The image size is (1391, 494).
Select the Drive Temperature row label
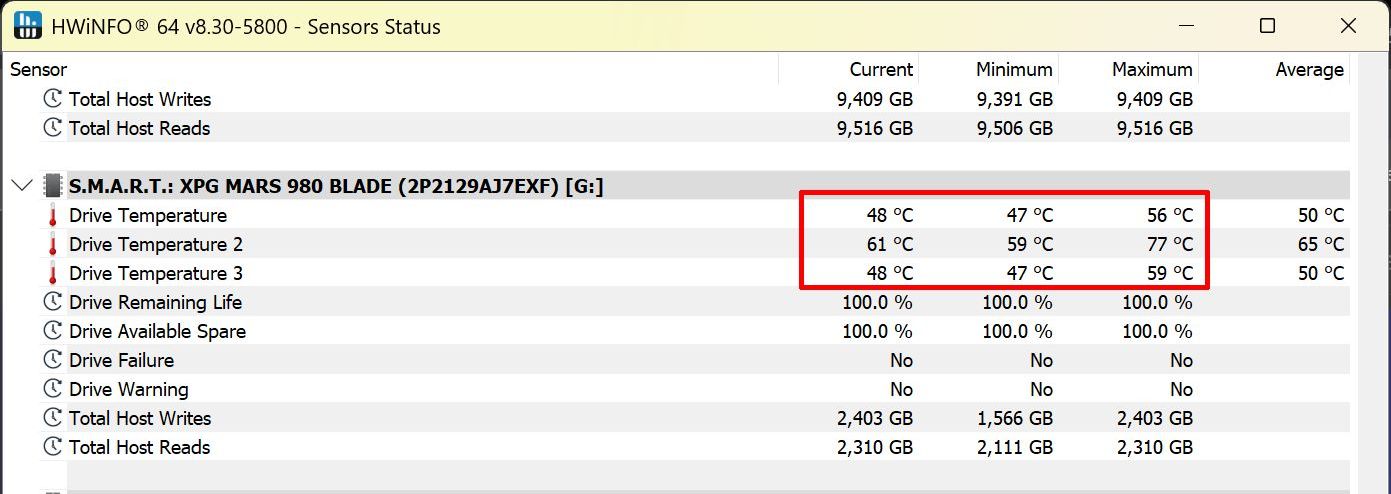(148, 215)
